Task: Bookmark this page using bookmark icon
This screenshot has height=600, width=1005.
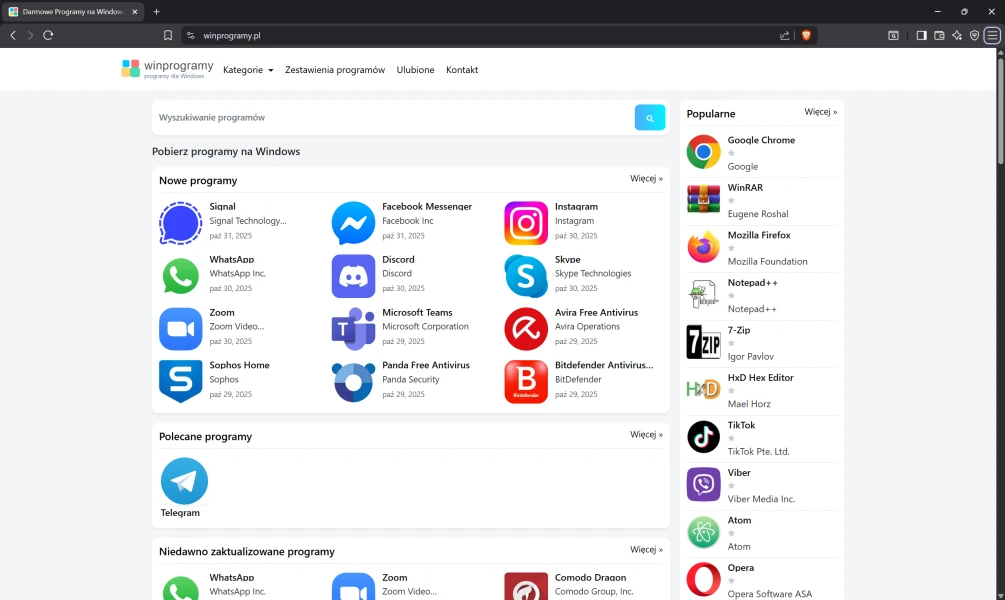Action: (x=168, y=35)
